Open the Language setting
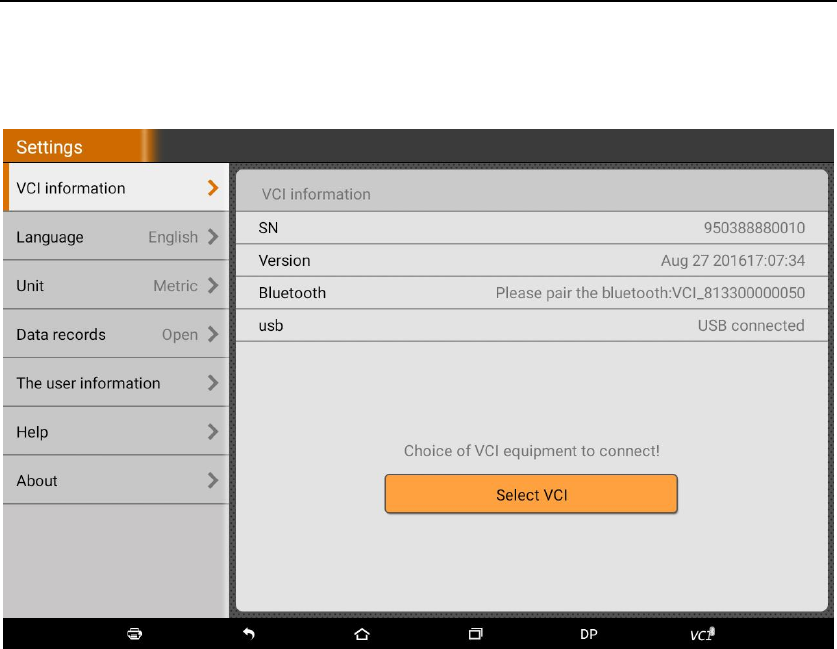837x649 pixels. click(x=116, y=236)
